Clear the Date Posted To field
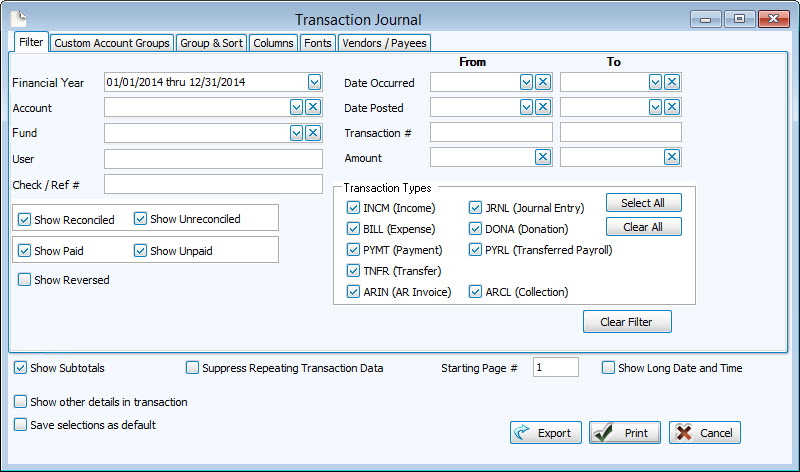 coord(672,107)
